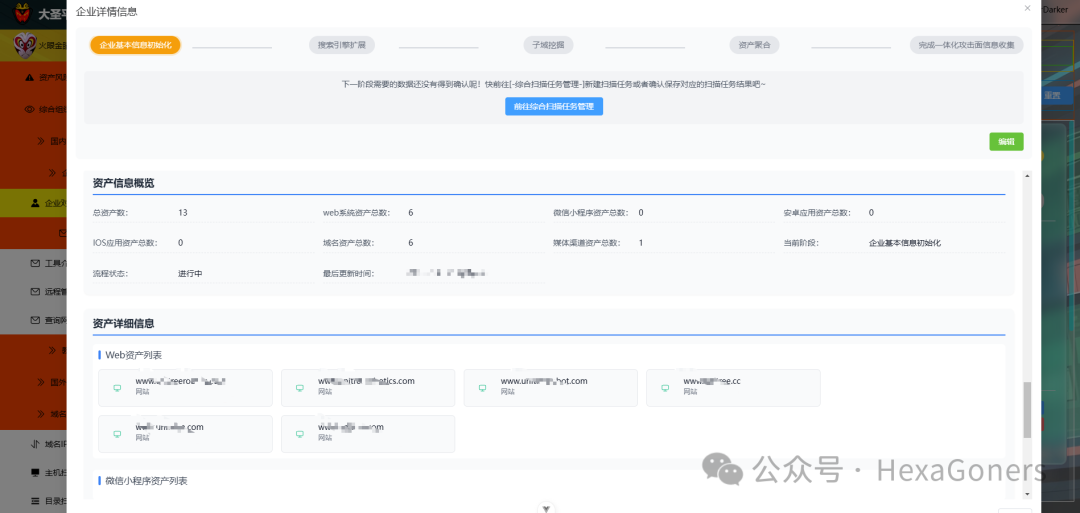
Task: Click the down chevron at the dialog bottom
Action: coord(546,509)
